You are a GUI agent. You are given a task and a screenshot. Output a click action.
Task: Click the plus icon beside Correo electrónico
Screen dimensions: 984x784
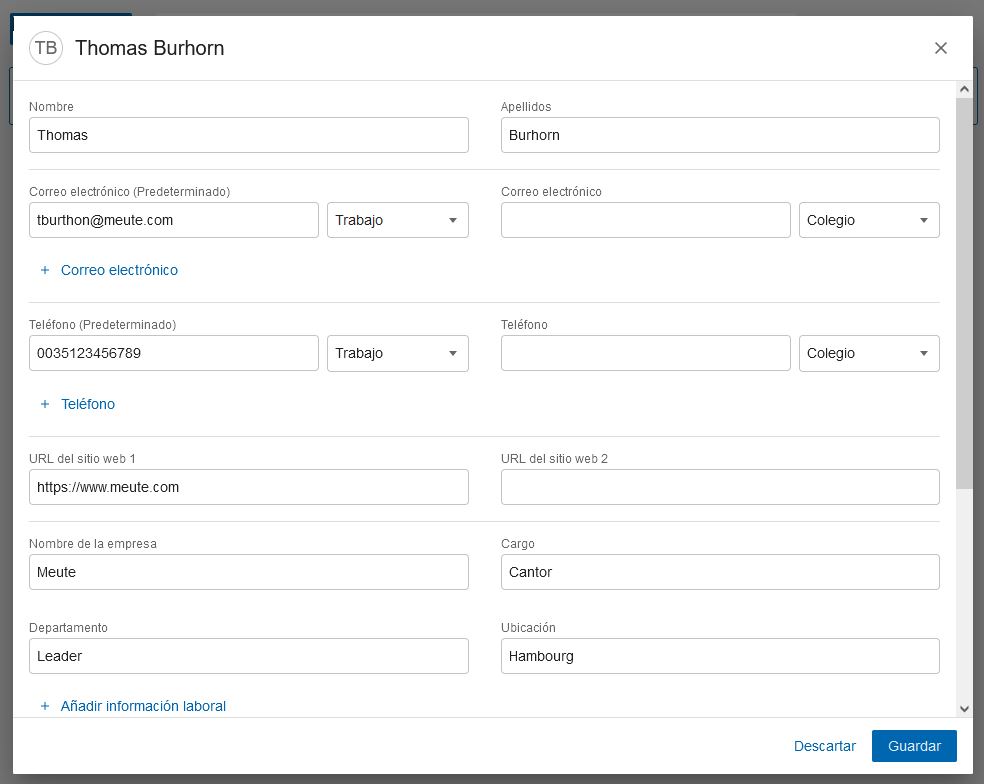click(45, 270)
